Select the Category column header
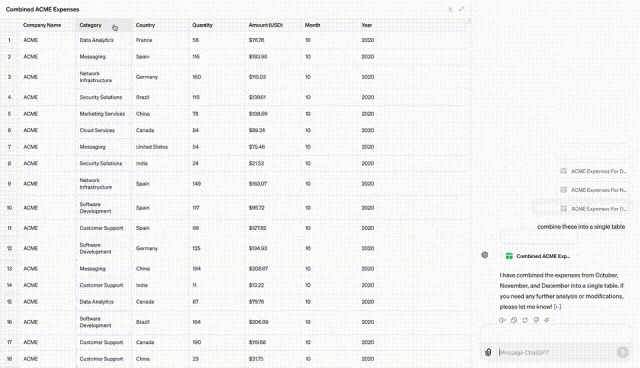This screenshot has height=368, width=640. tap(103, 25)
